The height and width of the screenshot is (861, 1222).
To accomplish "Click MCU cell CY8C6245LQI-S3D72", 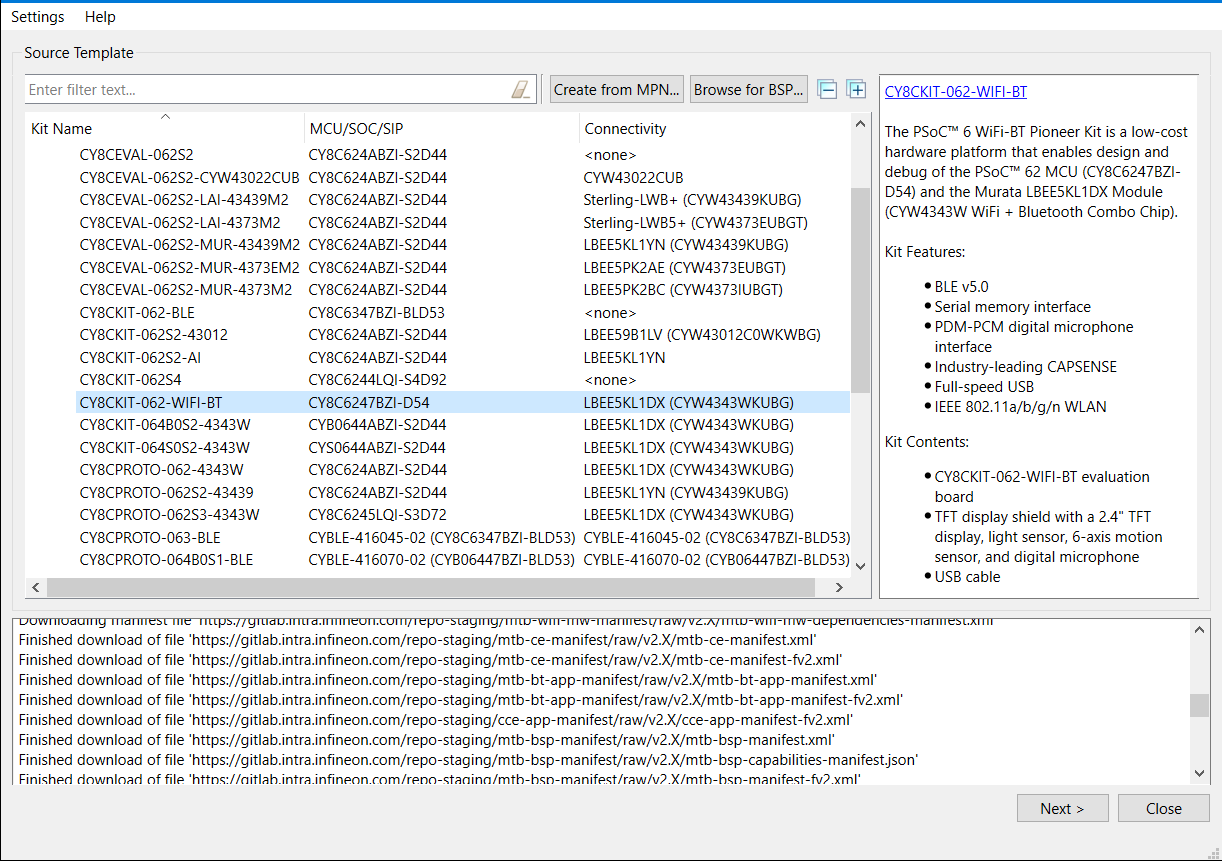I will pos(378,515).
